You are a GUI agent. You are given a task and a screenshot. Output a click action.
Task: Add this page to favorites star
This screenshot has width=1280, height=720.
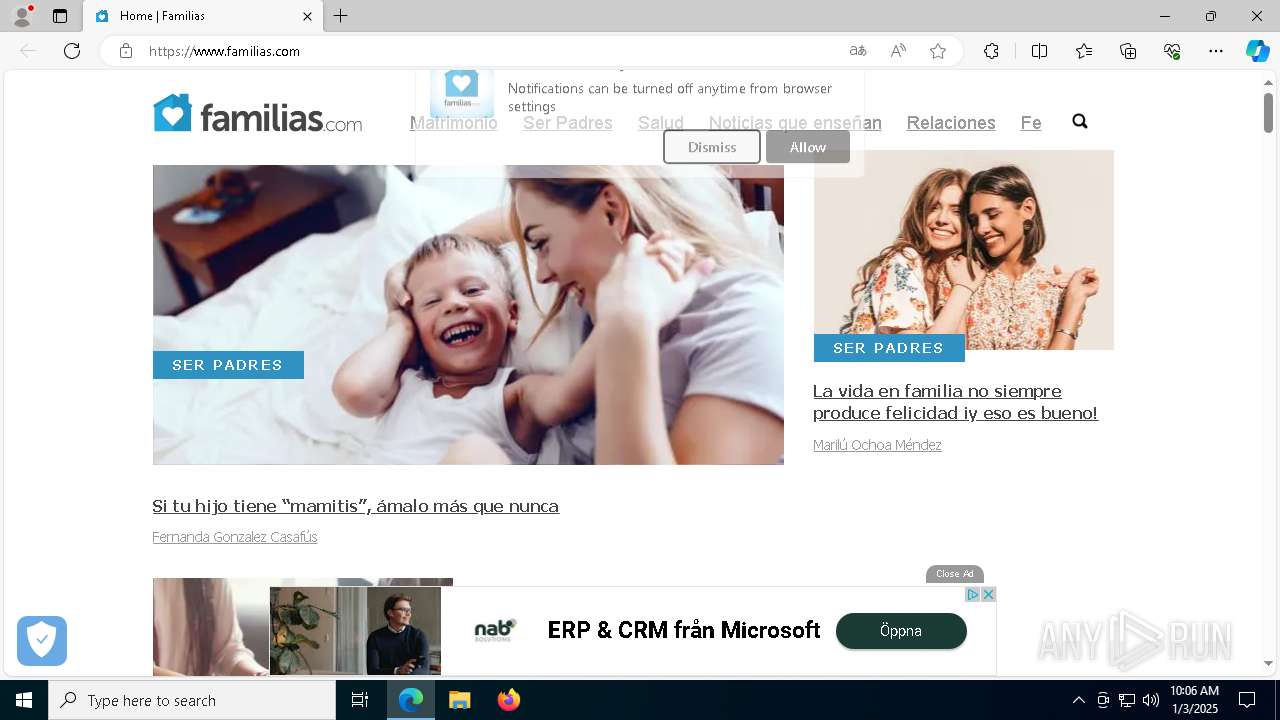pyautogui.click(x=938, y=51)
